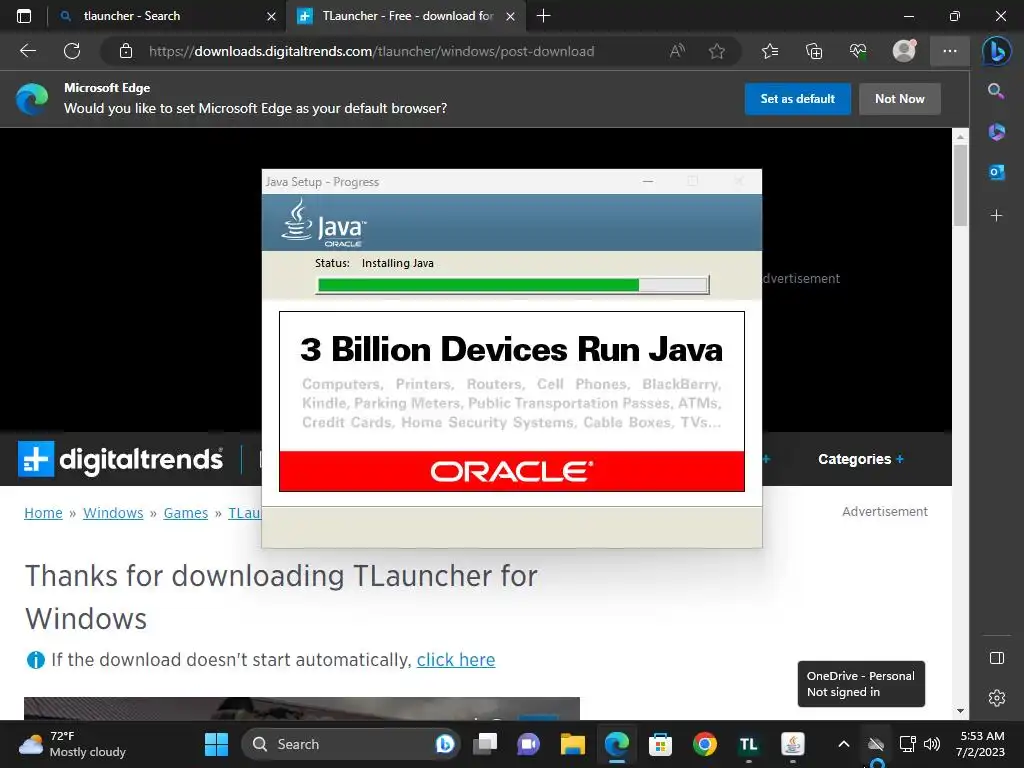Viewport: 1024px width, 768px height.
Task: Open Microsoft Store from the taskbar
Action: coord(660,744)
